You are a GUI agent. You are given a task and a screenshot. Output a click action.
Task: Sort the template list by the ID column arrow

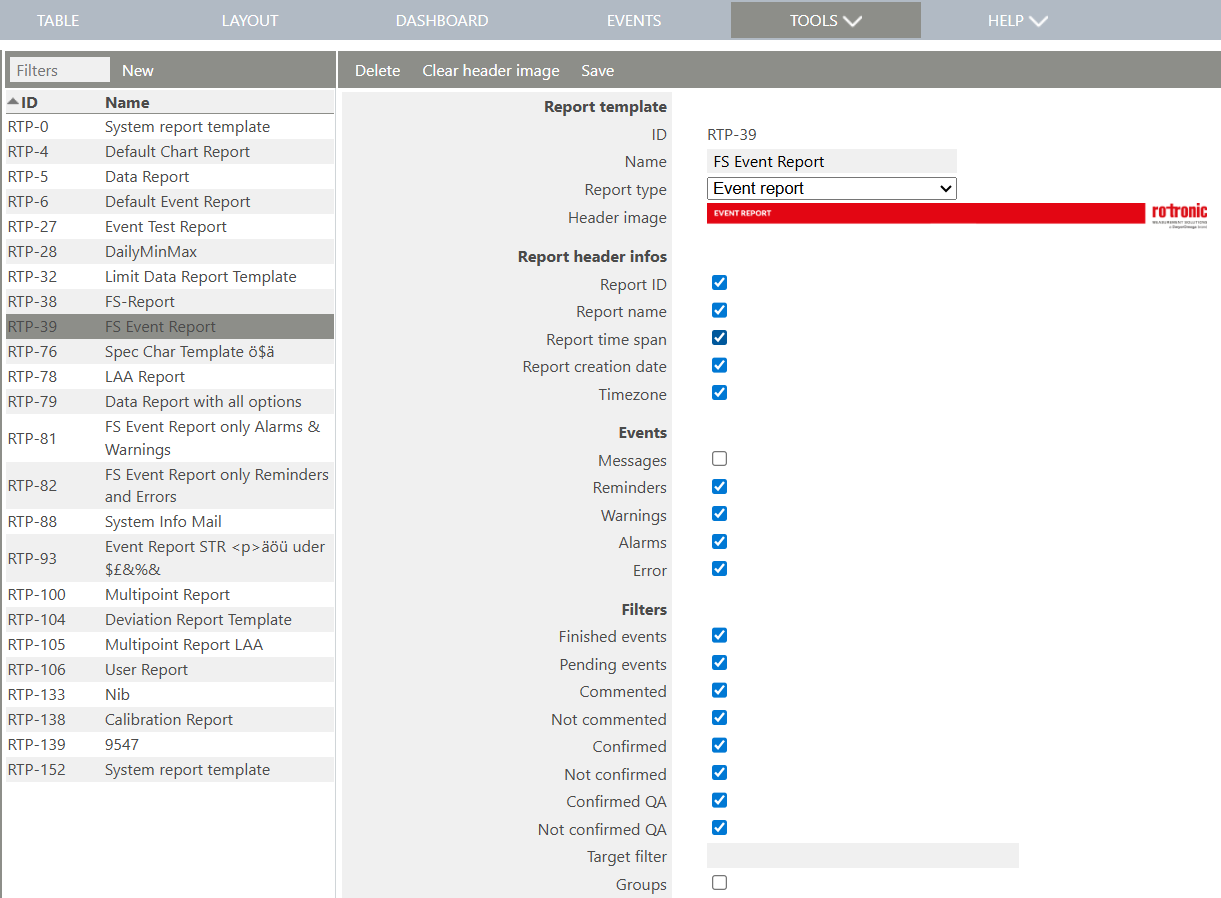14,102
